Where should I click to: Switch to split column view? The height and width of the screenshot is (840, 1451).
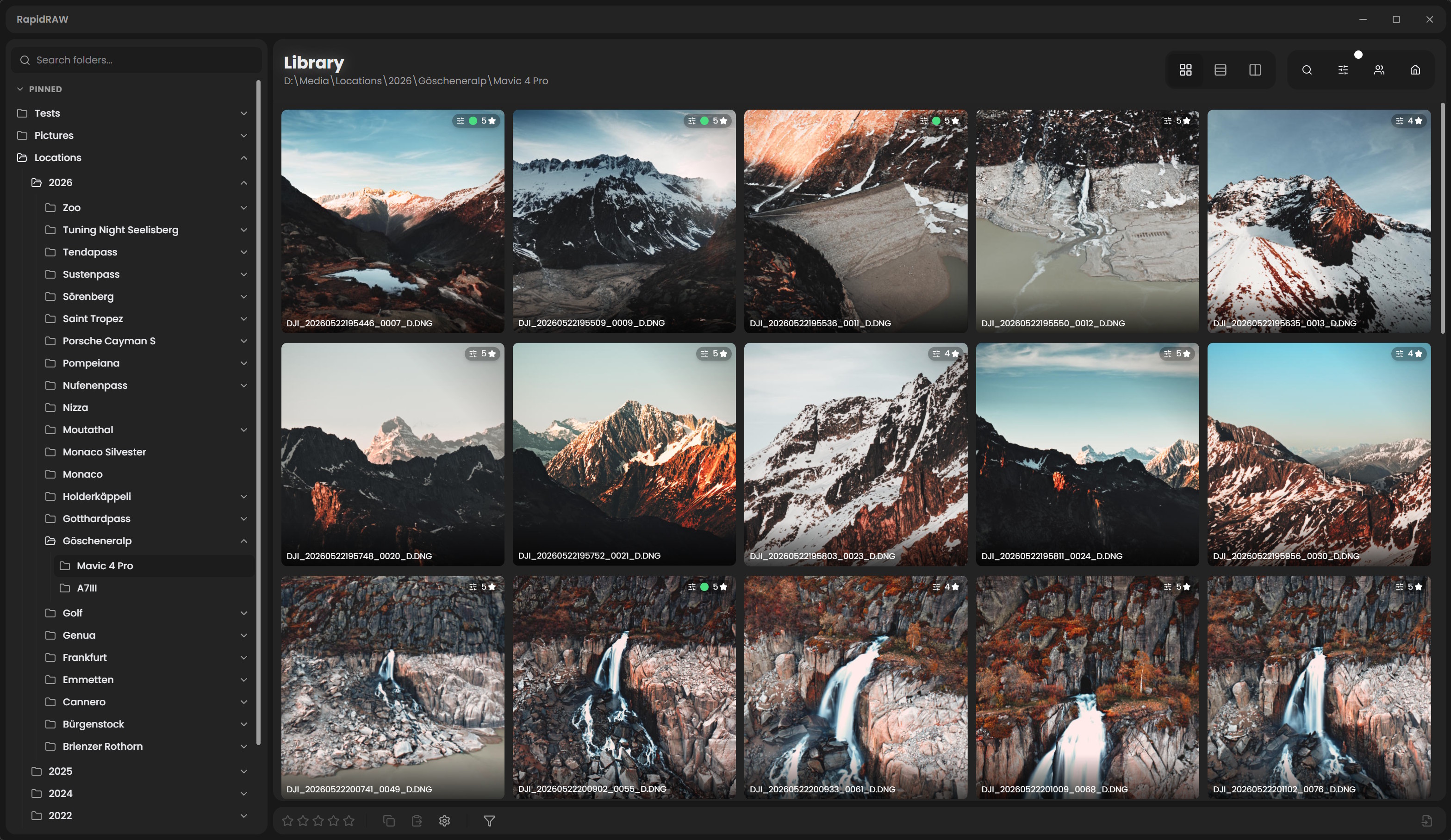[1255, 70]
